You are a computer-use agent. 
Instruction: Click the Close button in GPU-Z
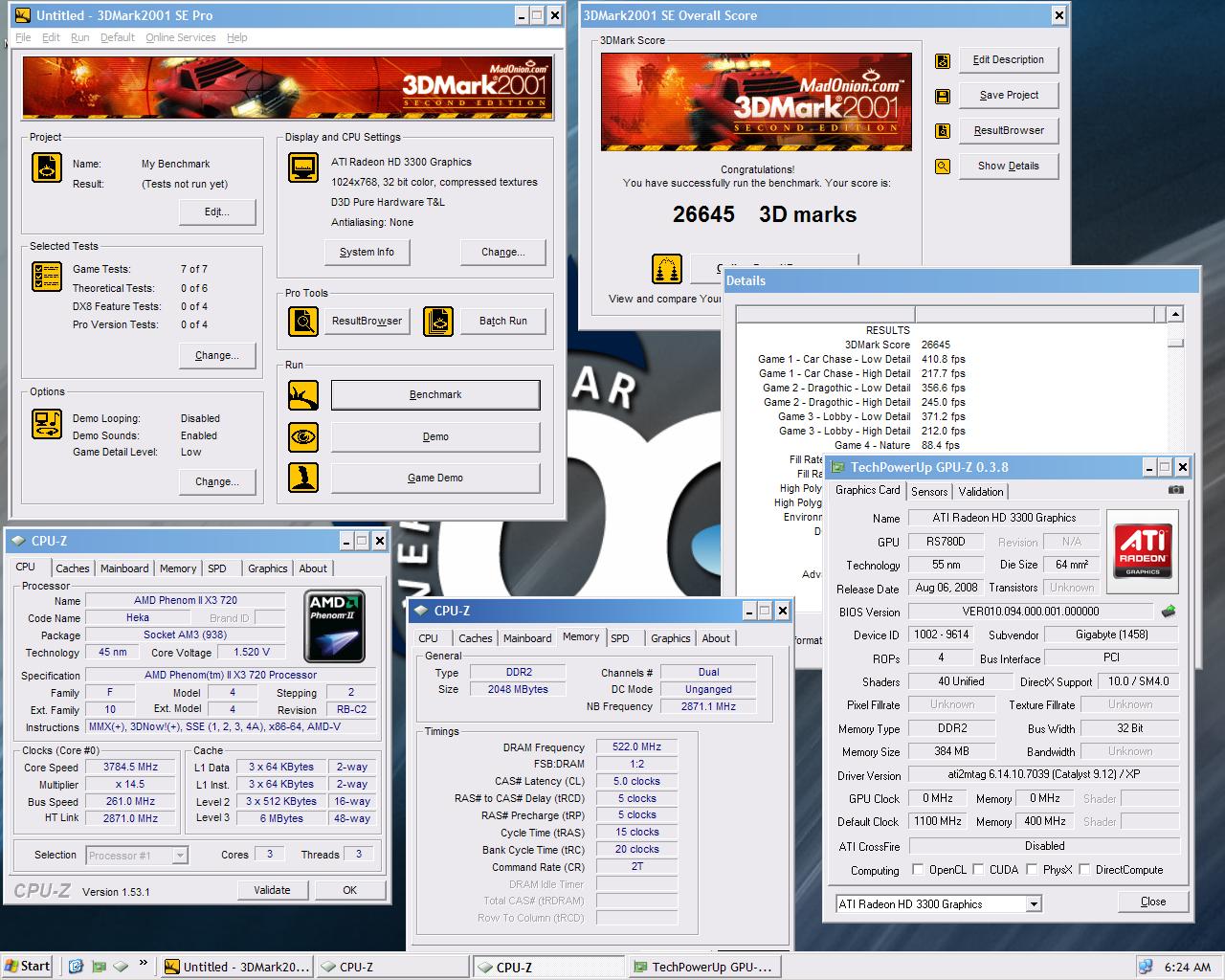tap(1153, 902)
